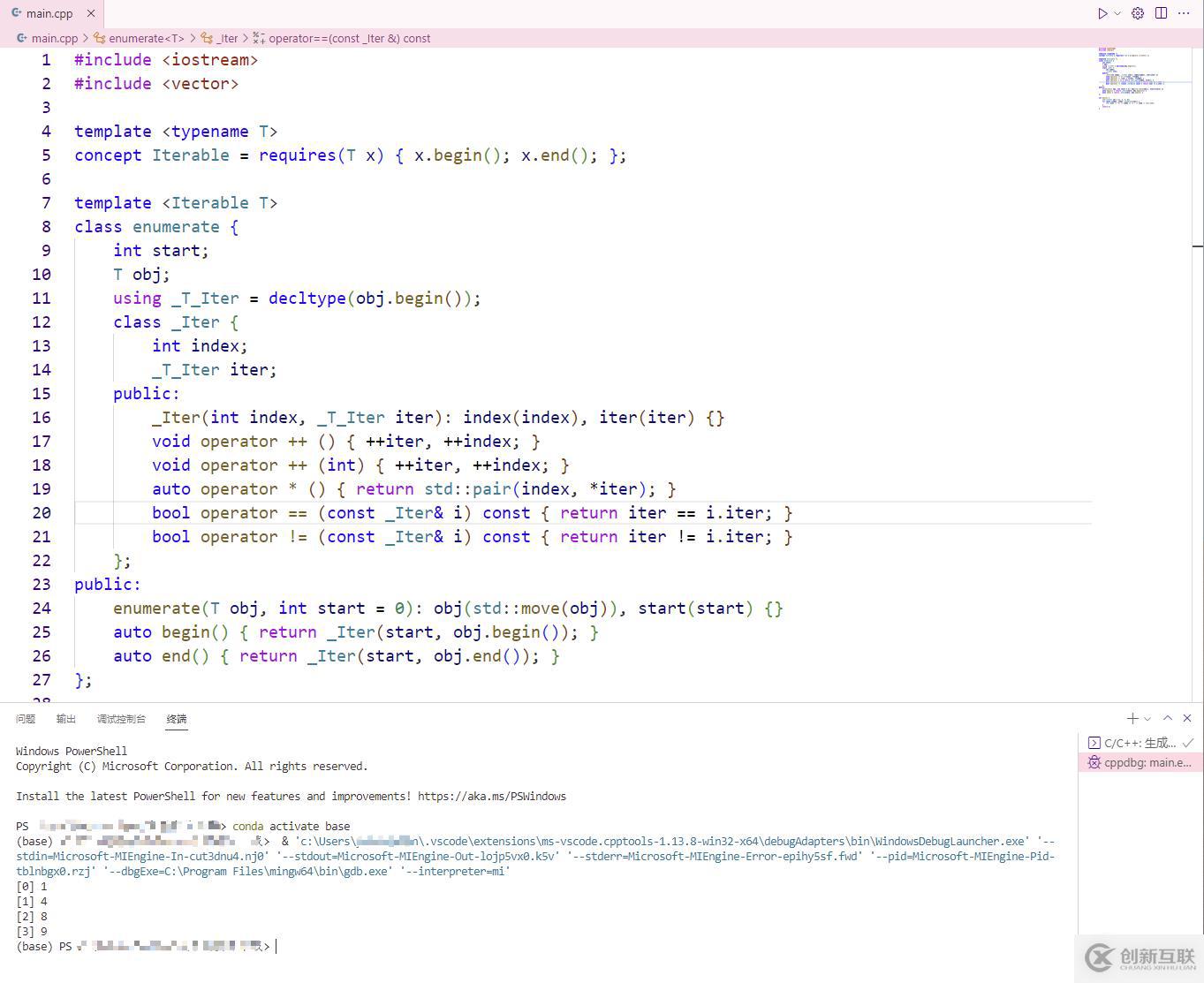Image resolution: width=1204 pixels, height=983 pixels.
Task: Click '#include <iostream>' on line 1
Action: [166, 60]
